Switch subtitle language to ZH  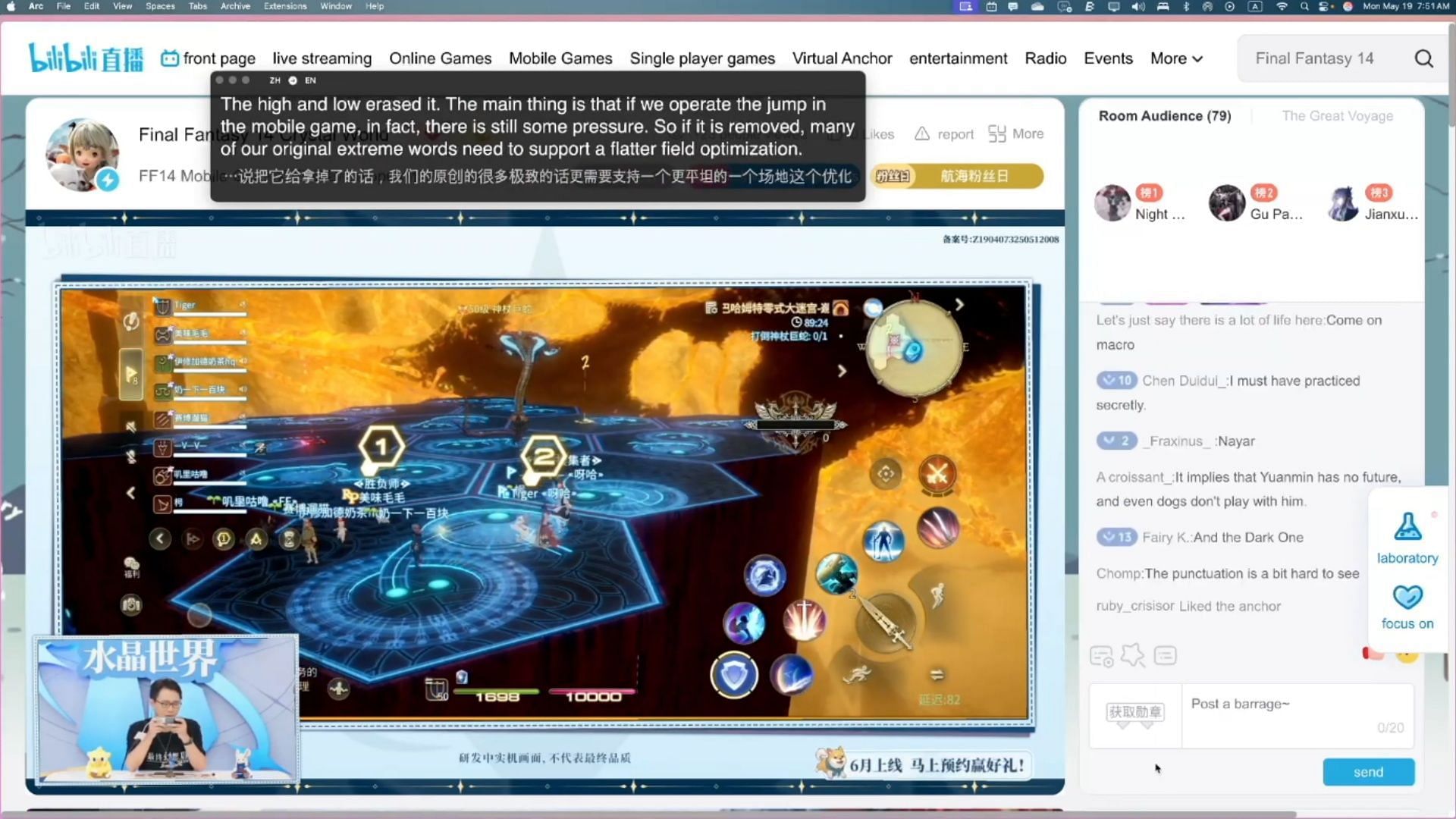275,80
